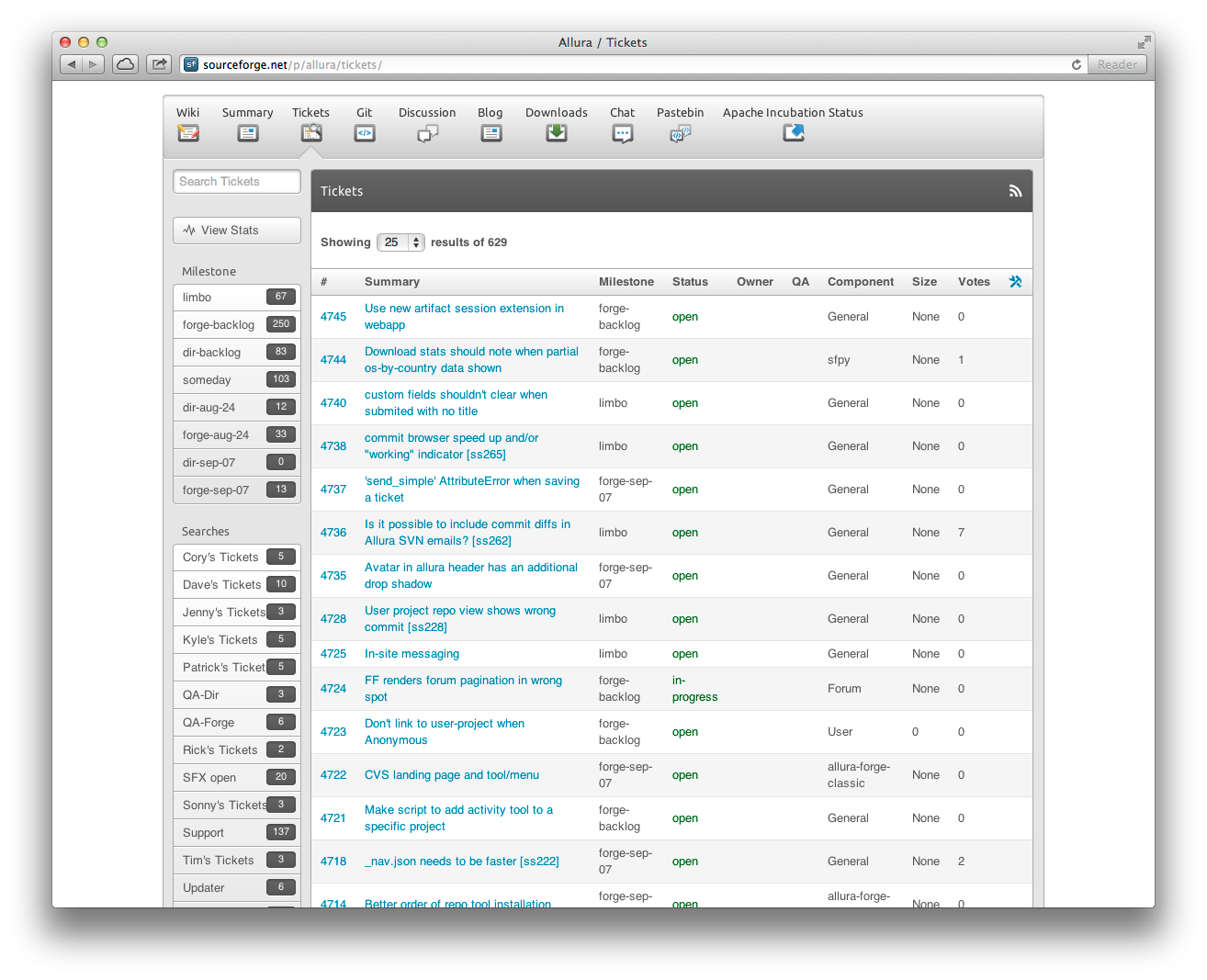This screenshot has width=1207, height=980.
Task: Open 'CVS landing page and tool/menu' ticket
Action: [452, 775]
